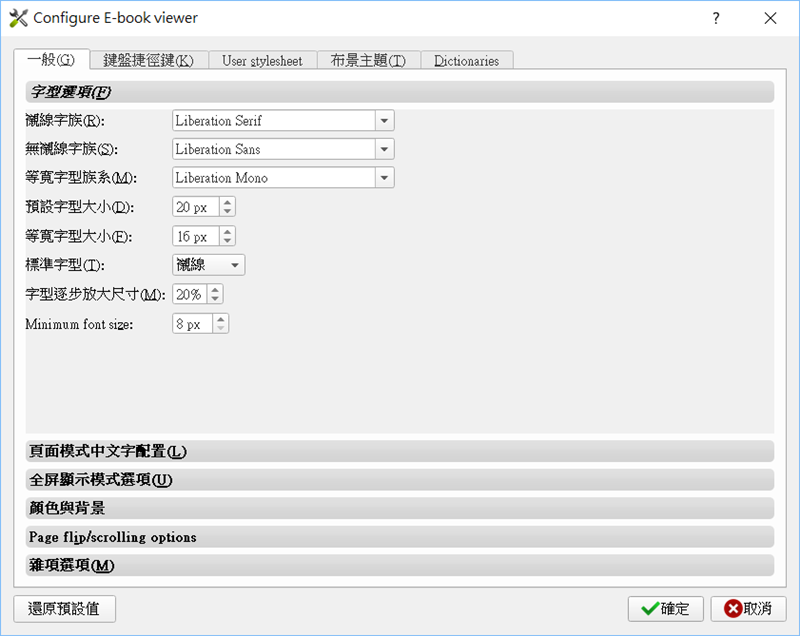Viewport: 800px width, 636px height.
Task: Expand the 顏色與背景 section
Action: (399, 508)
